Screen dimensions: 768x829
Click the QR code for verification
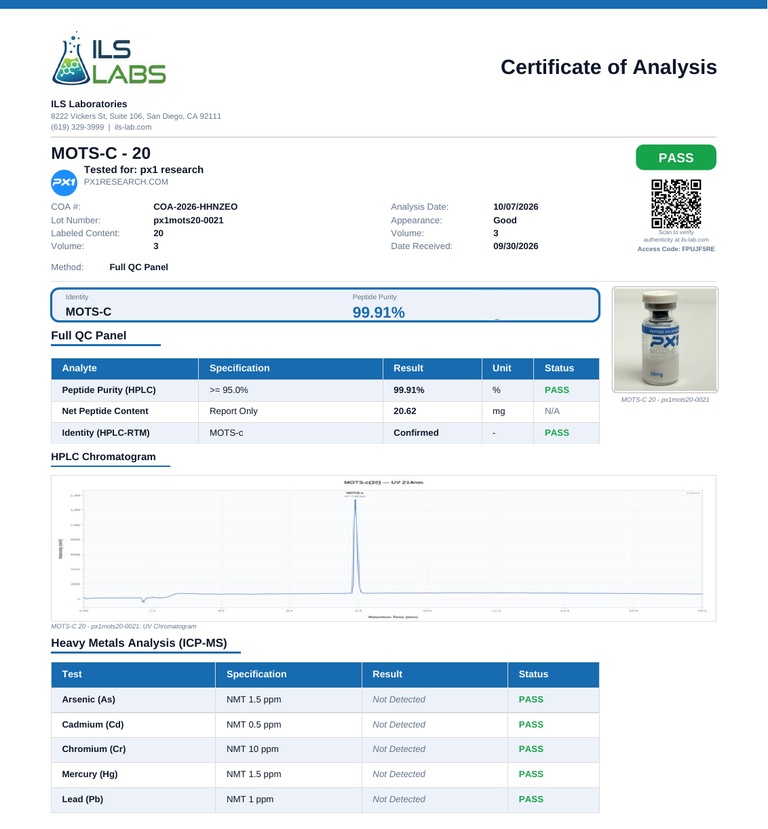(x=676, y=204)
